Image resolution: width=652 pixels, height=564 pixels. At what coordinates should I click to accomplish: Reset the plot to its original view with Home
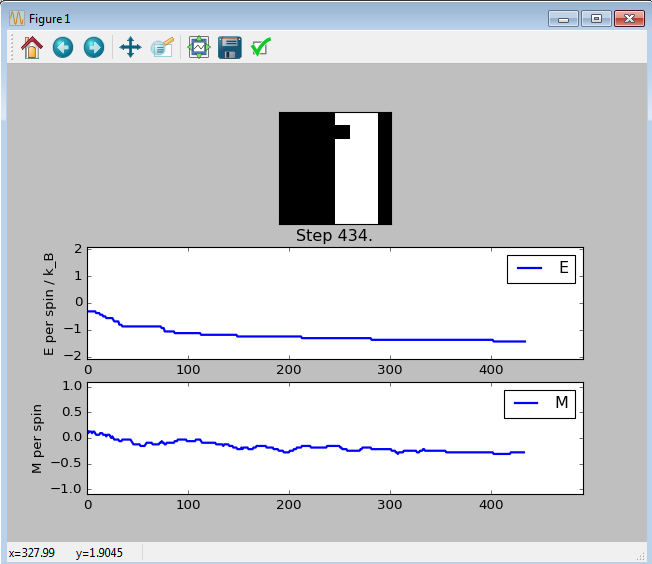32,47
